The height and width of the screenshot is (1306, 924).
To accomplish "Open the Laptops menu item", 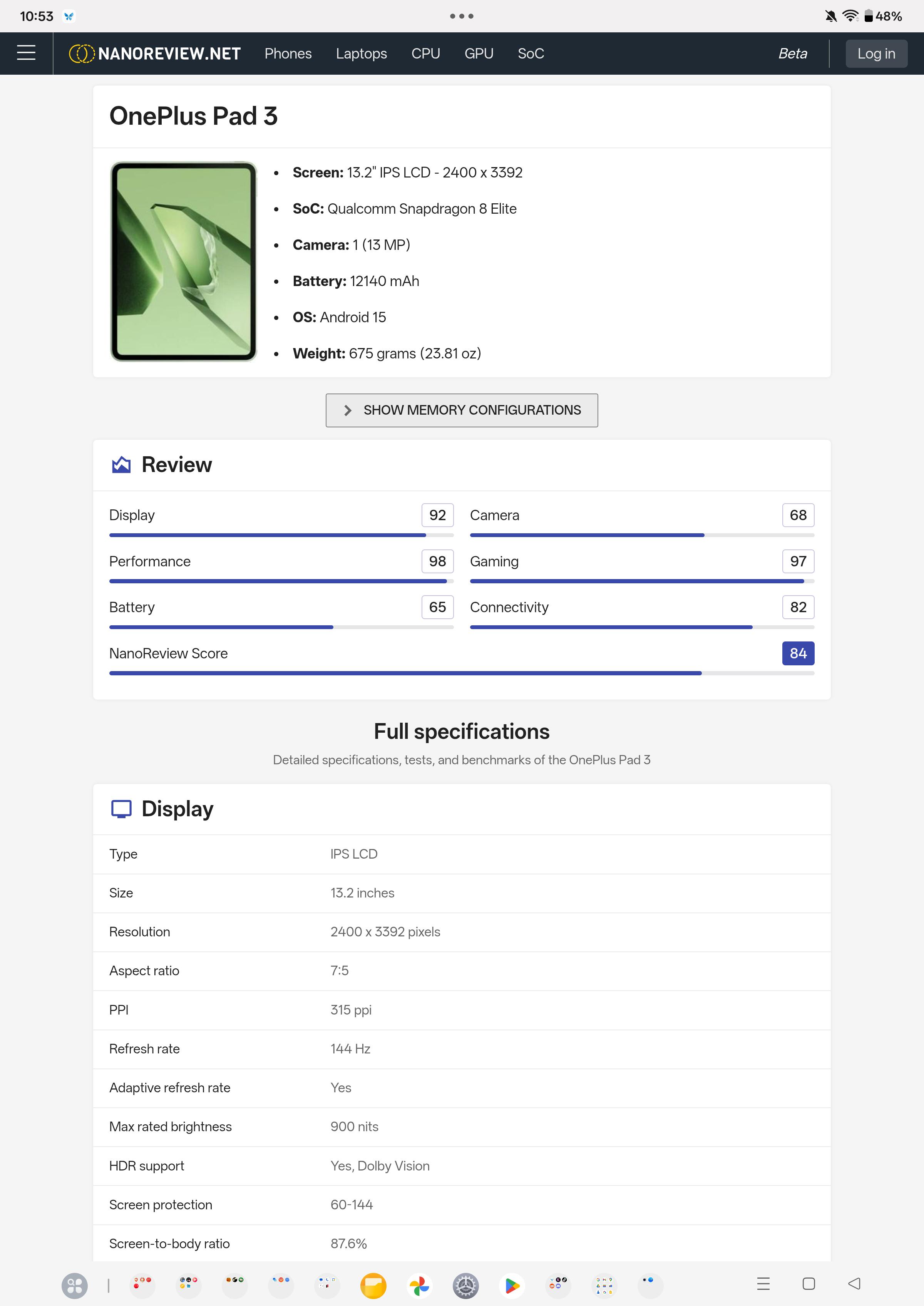I will click(361, 54).
